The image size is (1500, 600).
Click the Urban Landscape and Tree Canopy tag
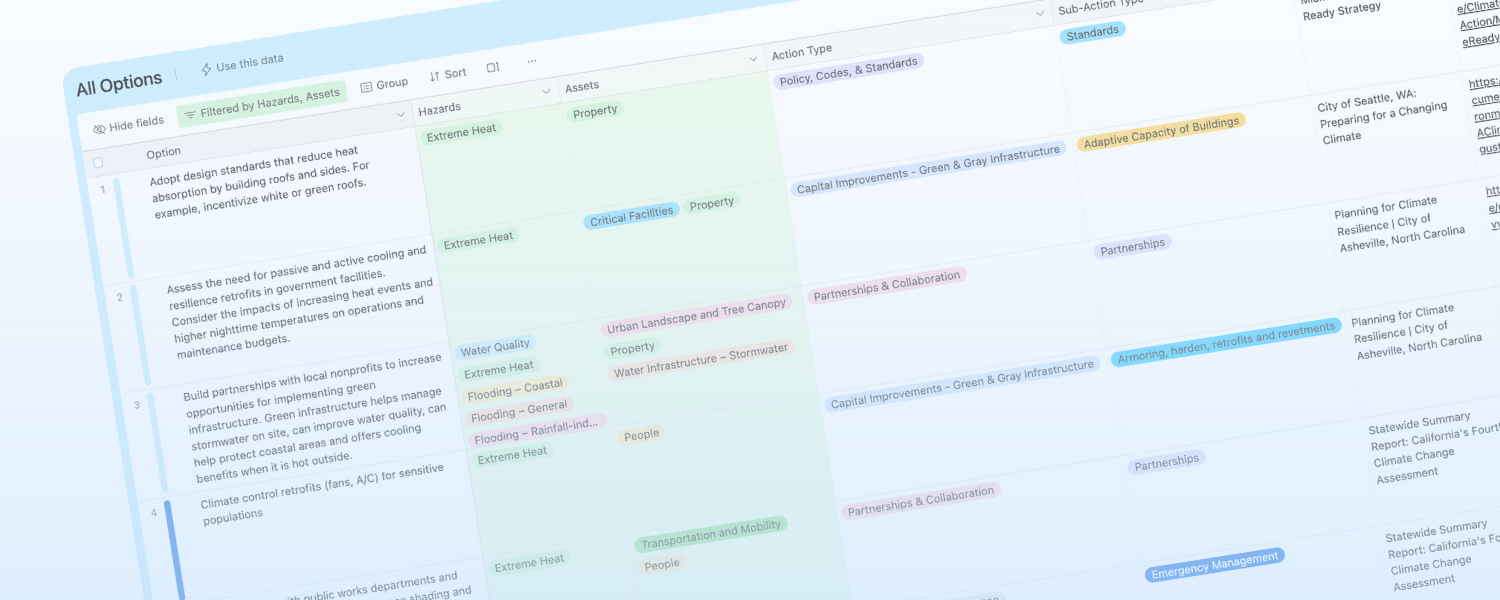tap(696, 314)
